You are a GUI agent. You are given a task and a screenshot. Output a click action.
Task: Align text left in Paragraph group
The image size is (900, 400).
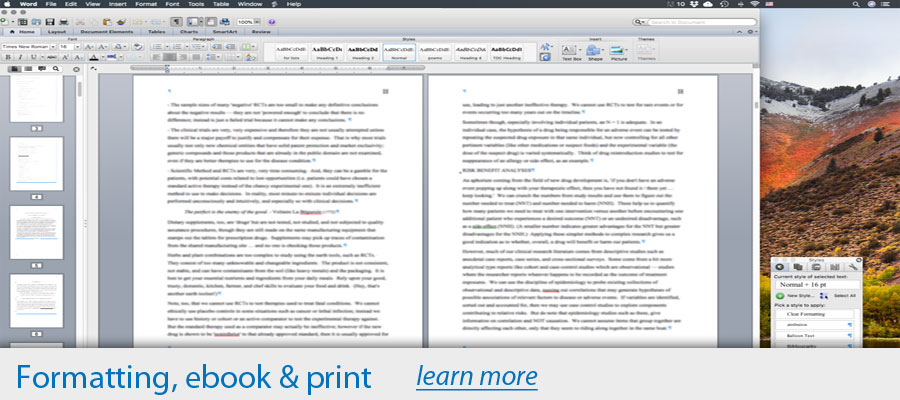tap(156, 57)
